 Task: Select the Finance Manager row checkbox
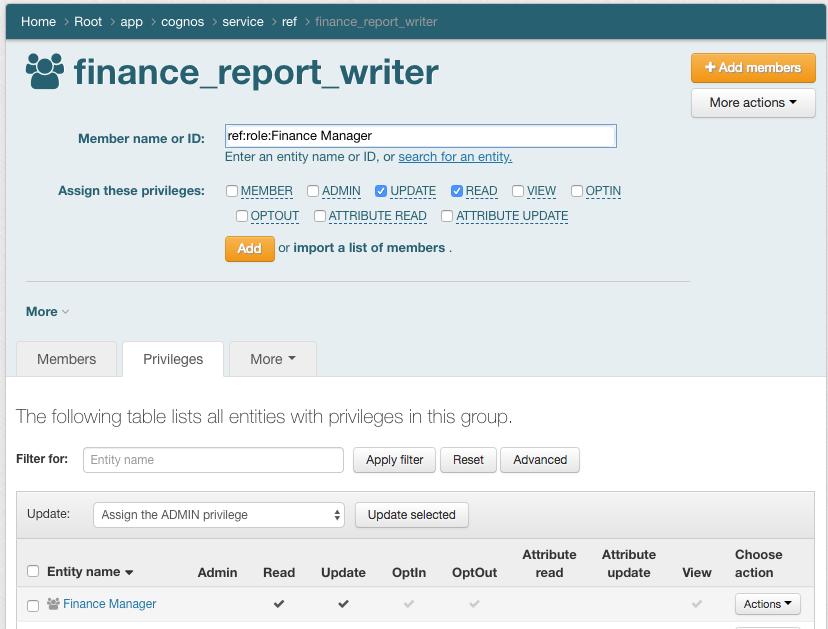33,605
